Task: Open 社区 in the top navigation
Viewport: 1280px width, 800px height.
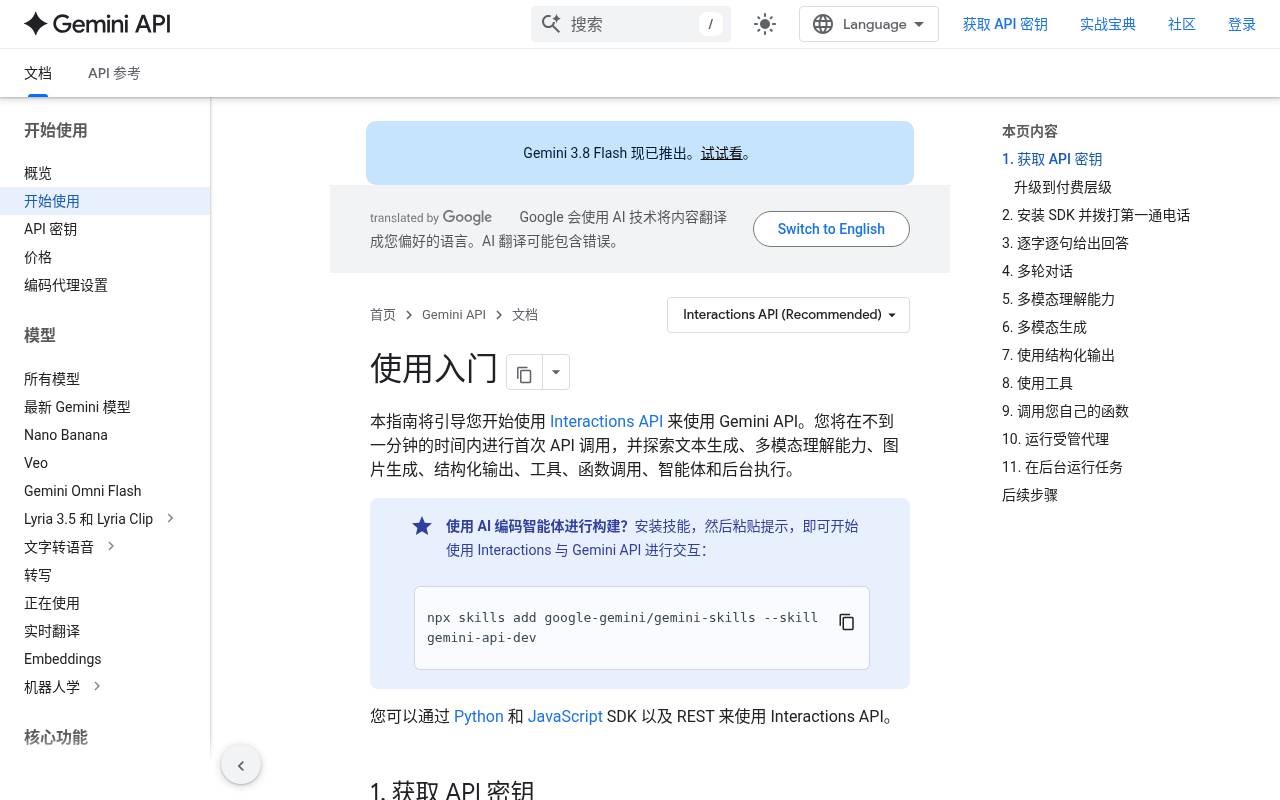Action: point(1182,24)
